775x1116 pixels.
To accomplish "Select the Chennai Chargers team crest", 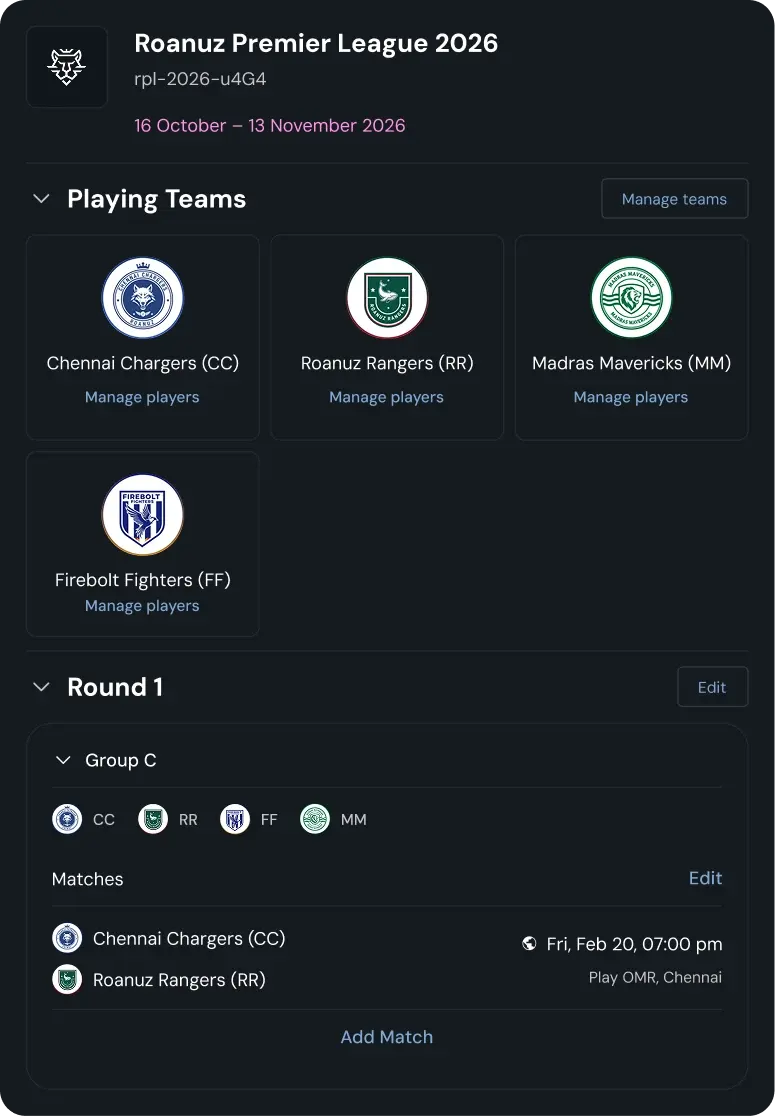I will [x=142, y=297].
